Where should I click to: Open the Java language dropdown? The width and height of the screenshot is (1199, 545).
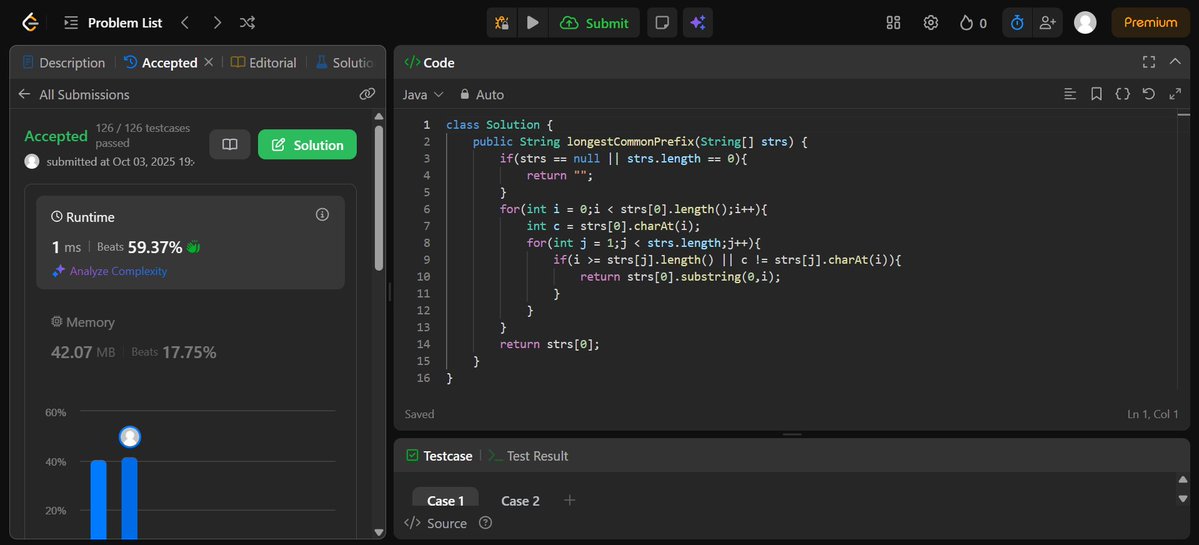(423, 94)
